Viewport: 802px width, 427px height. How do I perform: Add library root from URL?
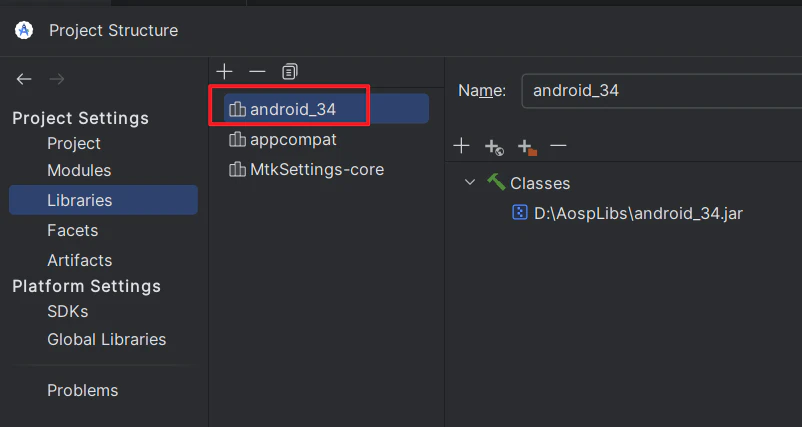tap(494, 147)
